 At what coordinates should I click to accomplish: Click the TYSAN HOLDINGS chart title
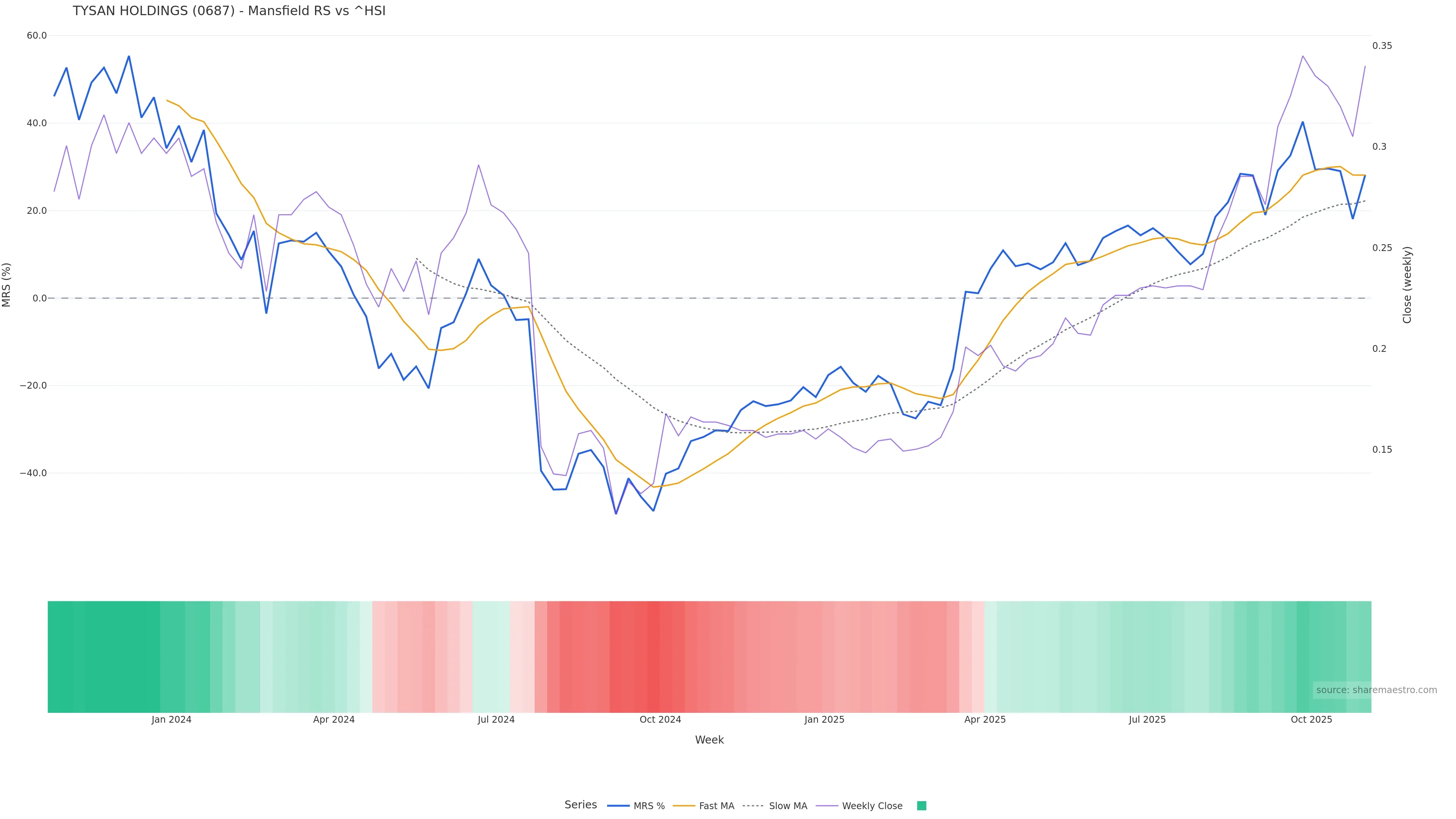(x=229, y=11)
